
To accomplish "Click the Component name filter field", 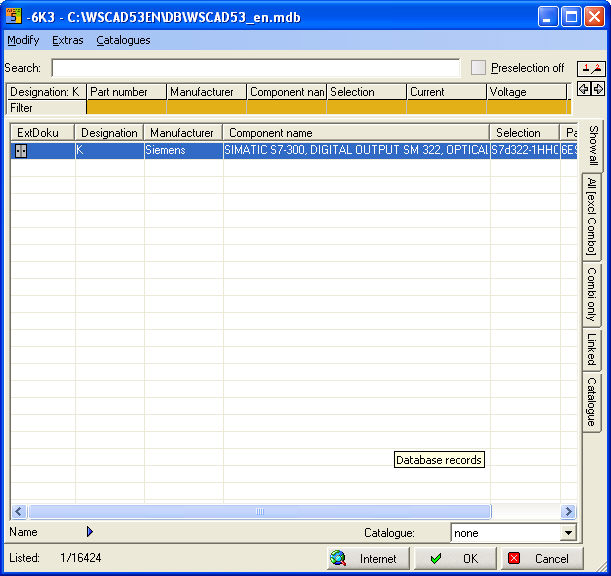I will (x=286, y=107).
